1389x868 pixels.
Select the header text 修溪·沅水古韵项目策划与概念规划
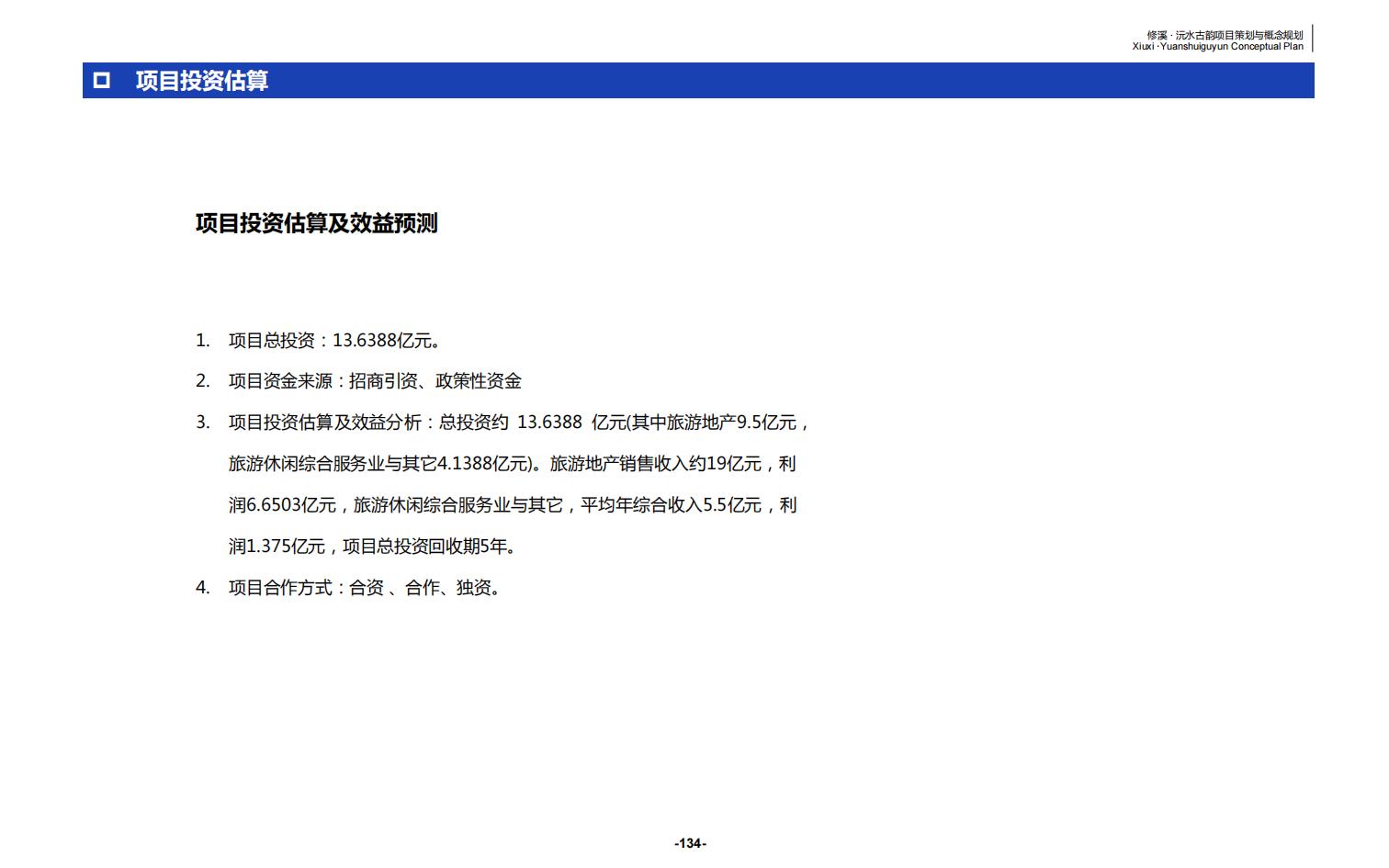[x=1225, y=35]
